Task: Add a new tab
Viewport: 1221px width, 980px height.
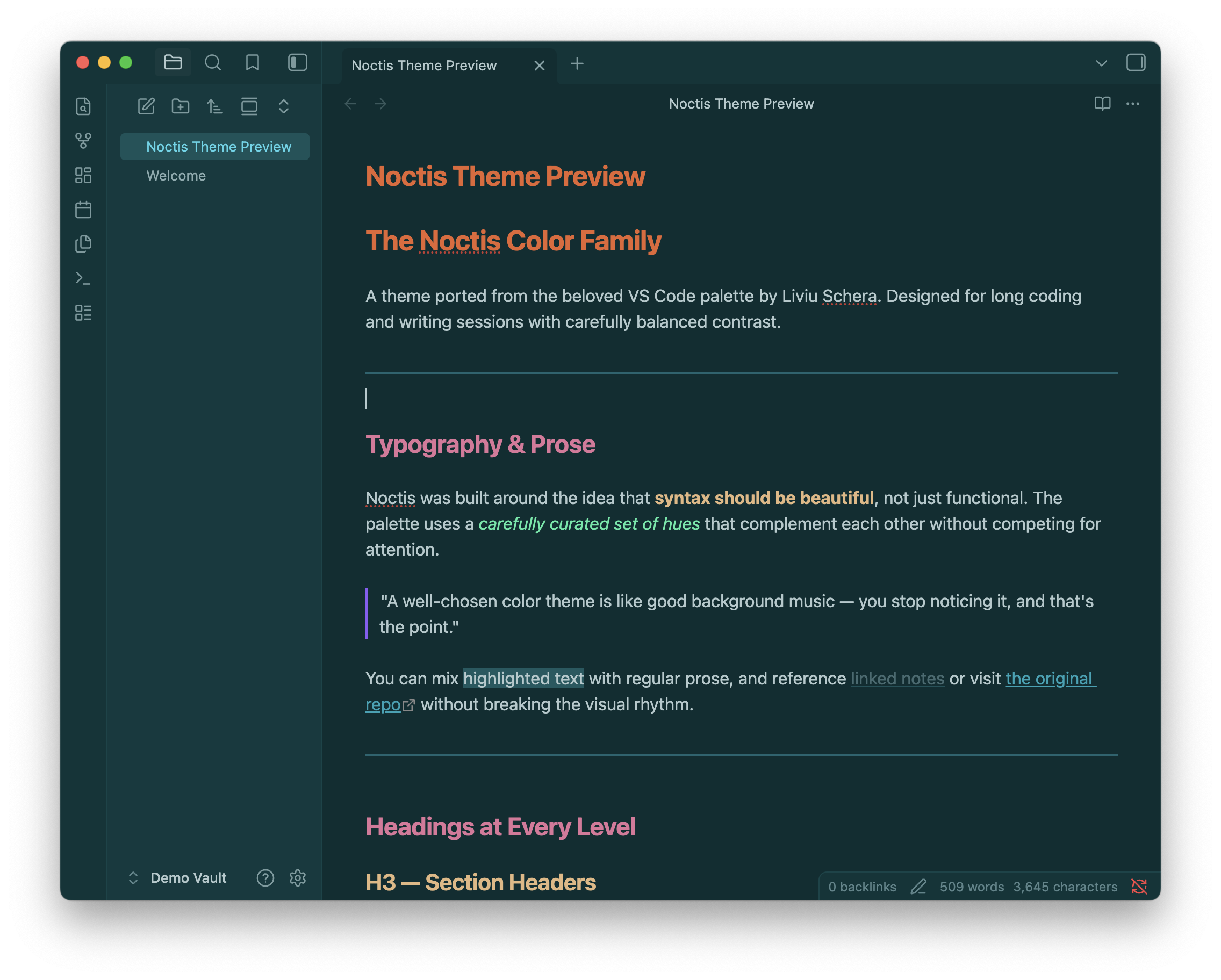Action: tap(577, 63)
